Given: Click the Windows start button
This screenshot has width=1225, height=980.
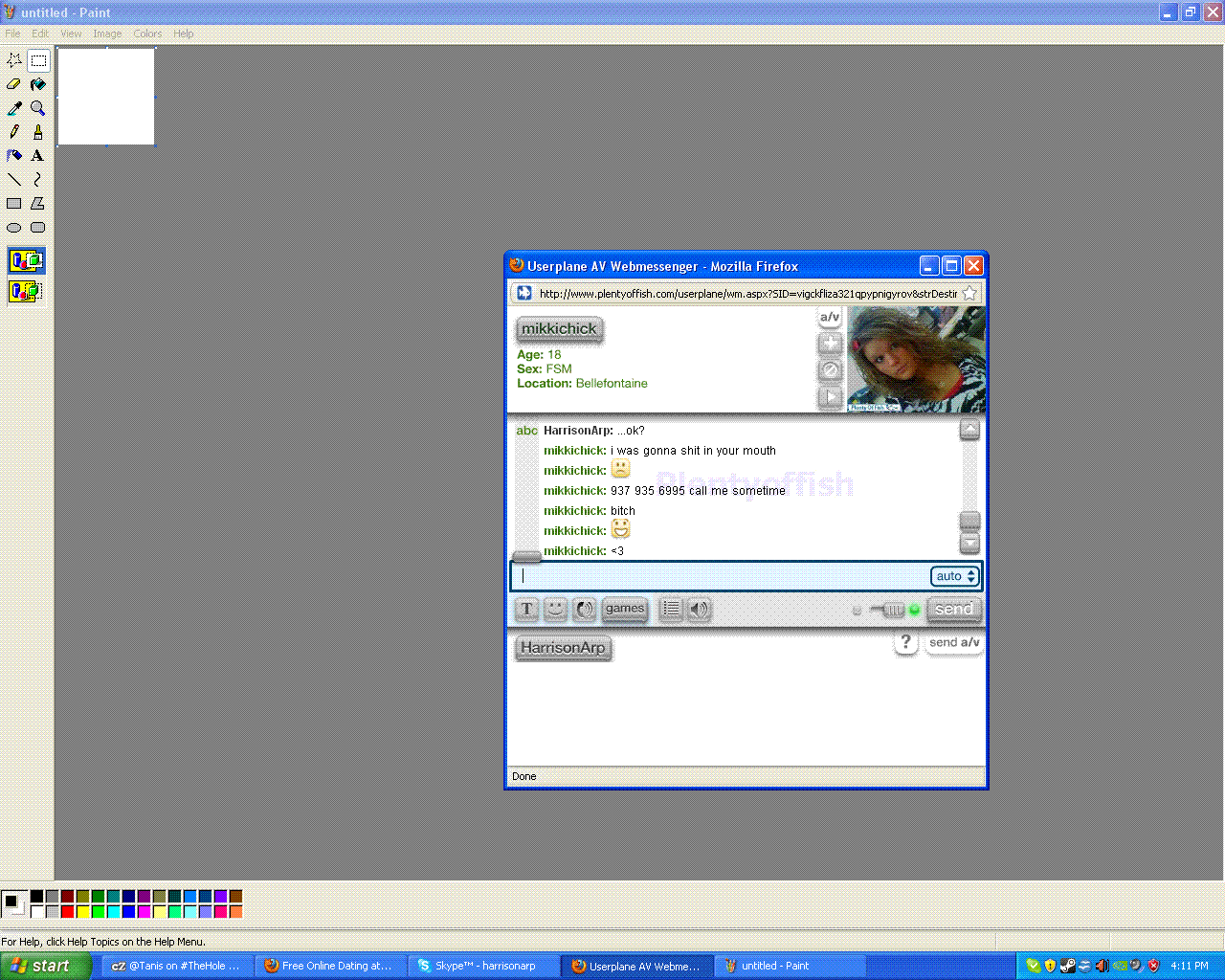Looking at the screenshot, I should pos(46,966).
